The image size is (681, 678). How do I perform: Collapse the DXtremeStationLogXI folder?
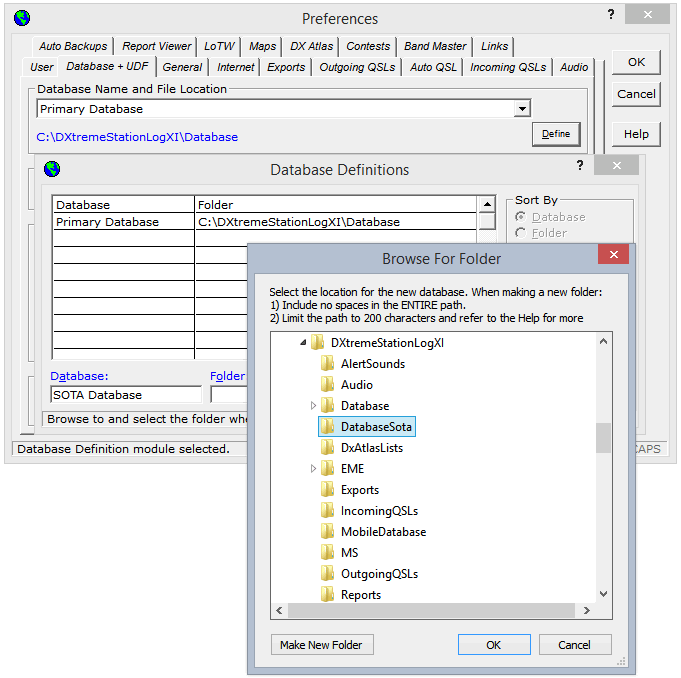point(303,343)
